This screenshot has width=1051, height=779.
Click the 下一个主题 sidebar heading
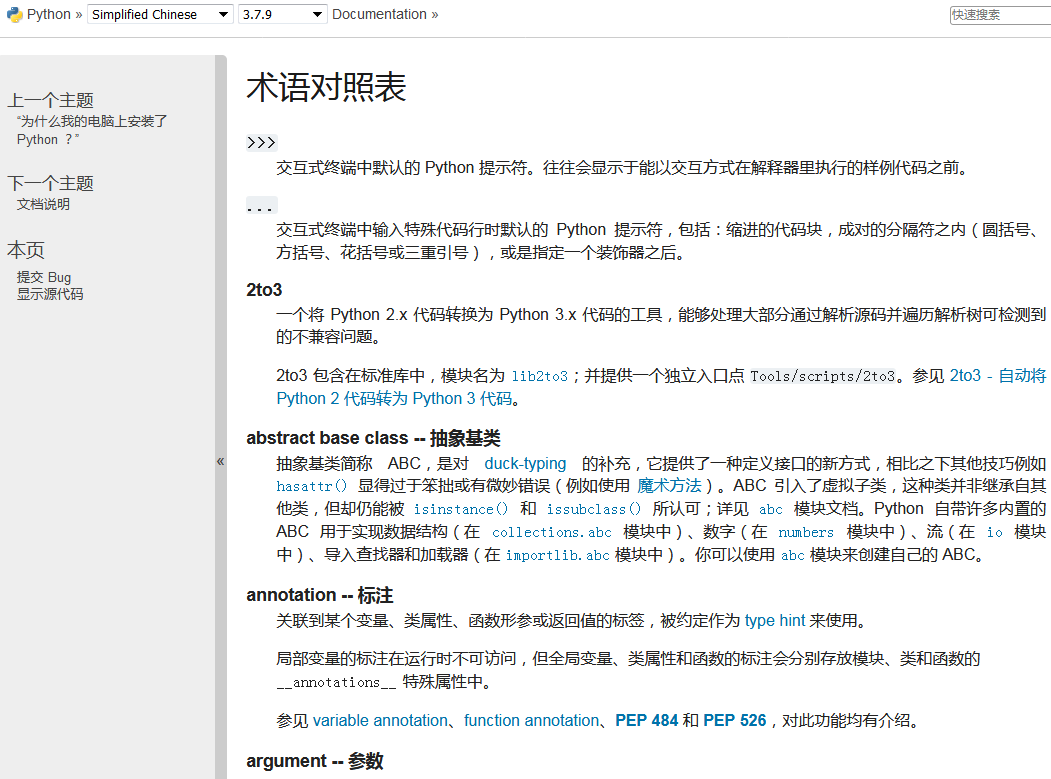pyautogui.click(x=50, y=184)
